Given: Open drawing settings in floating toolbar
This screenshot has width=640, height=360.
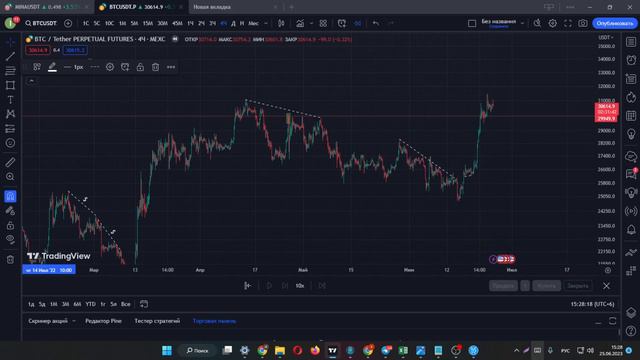Looking at the screenshot, I should coord(110,67).
